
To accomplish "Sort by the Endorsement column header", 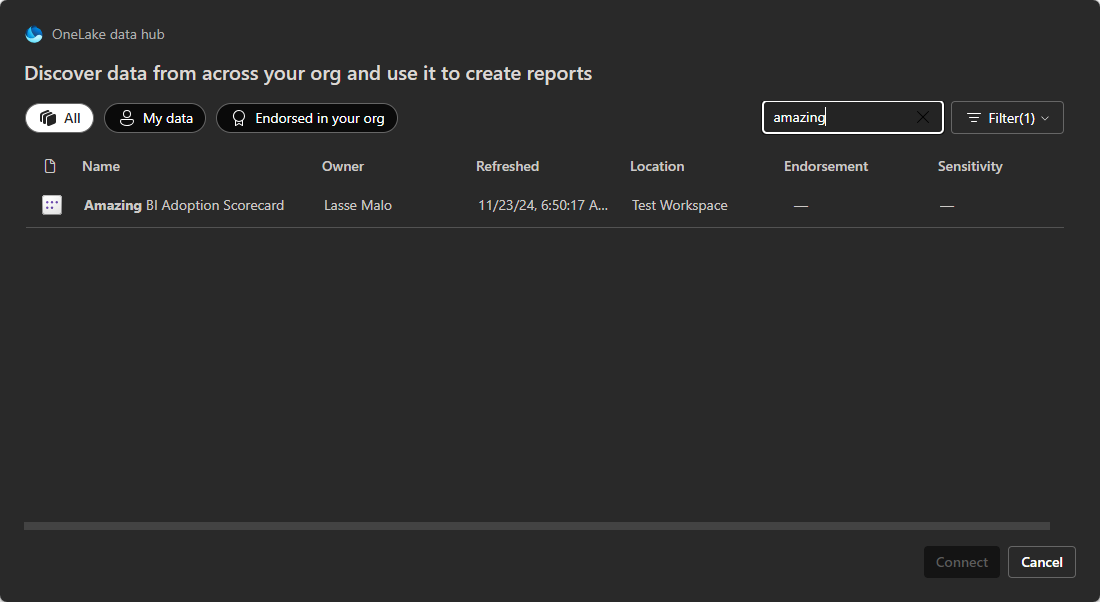I will click(826, 166).
